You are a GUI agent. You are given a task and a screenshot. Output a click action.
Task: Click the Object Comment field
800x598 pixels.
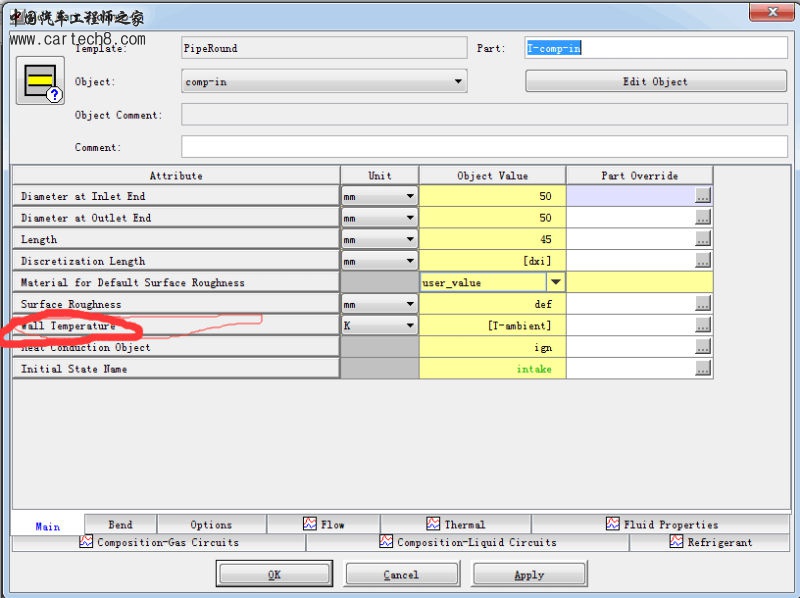click(484, 114)
